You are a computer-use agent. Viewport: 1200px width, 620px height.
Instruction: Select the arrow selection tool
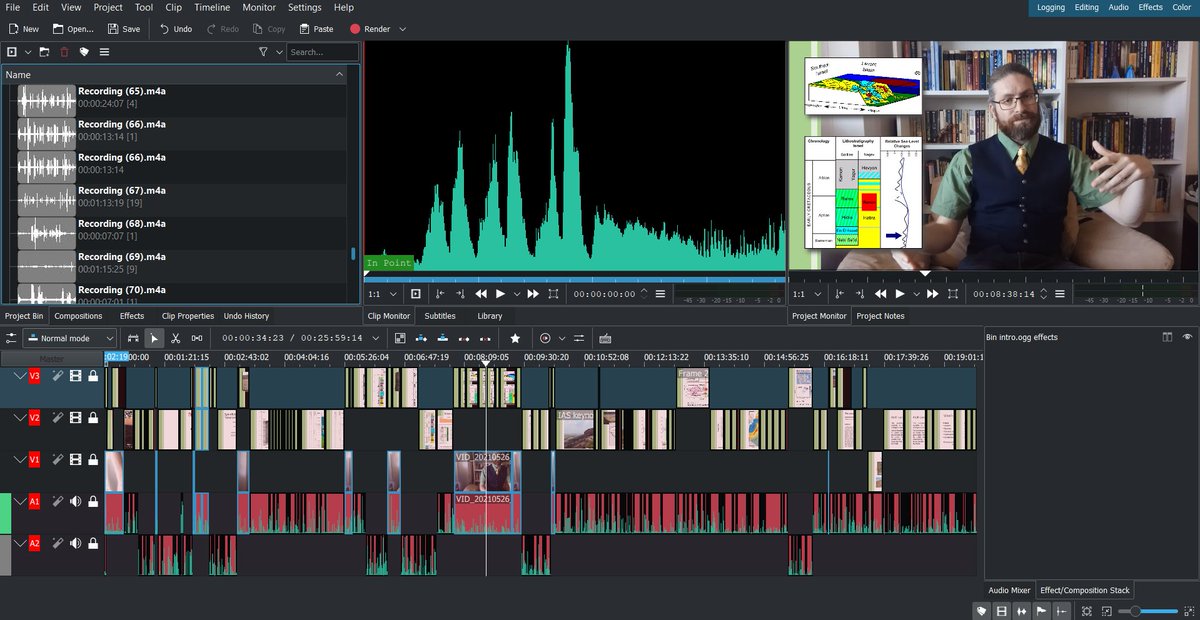(154, 338)
